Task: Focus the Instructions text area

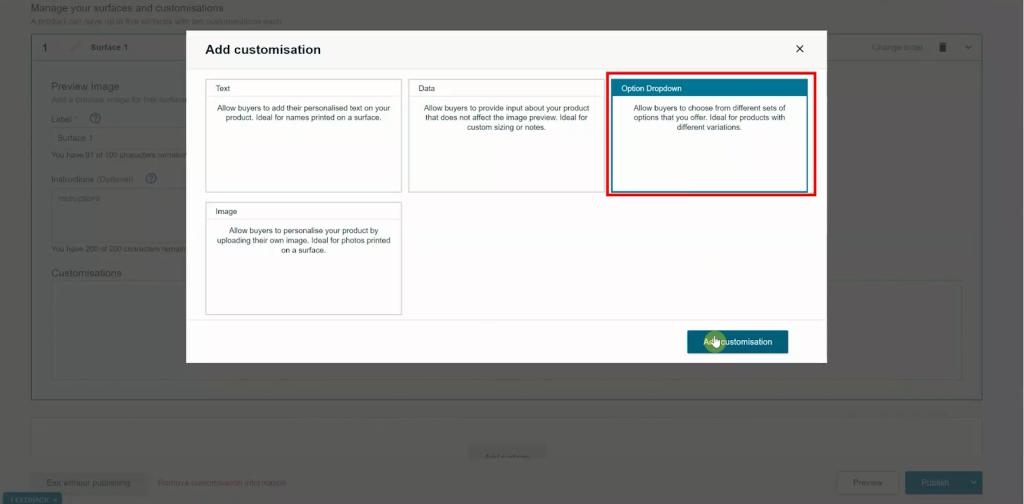Action: 119,215
